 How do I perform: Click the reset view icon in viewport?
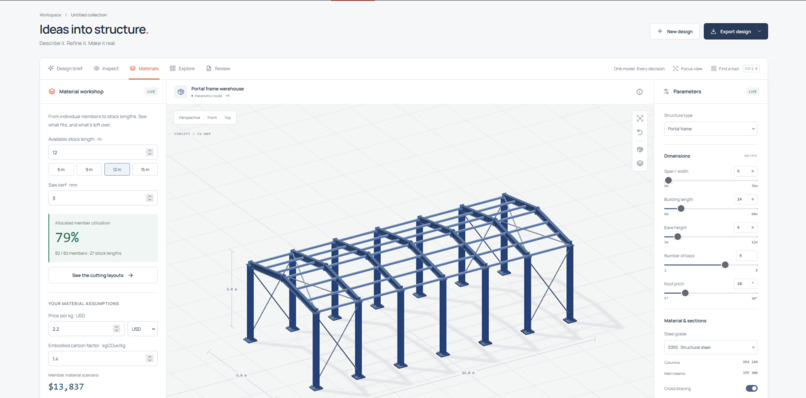tap(640, 133)
